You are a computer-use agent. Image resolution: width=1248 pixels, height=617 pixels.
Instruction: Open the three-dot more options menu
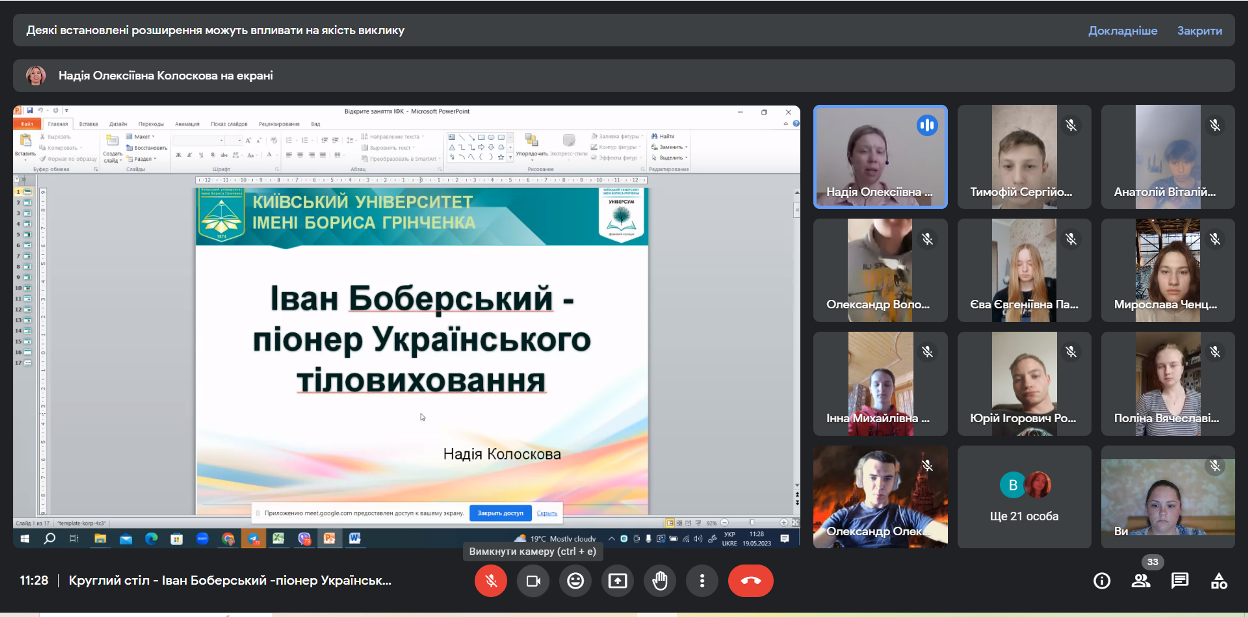pos(703,580)
